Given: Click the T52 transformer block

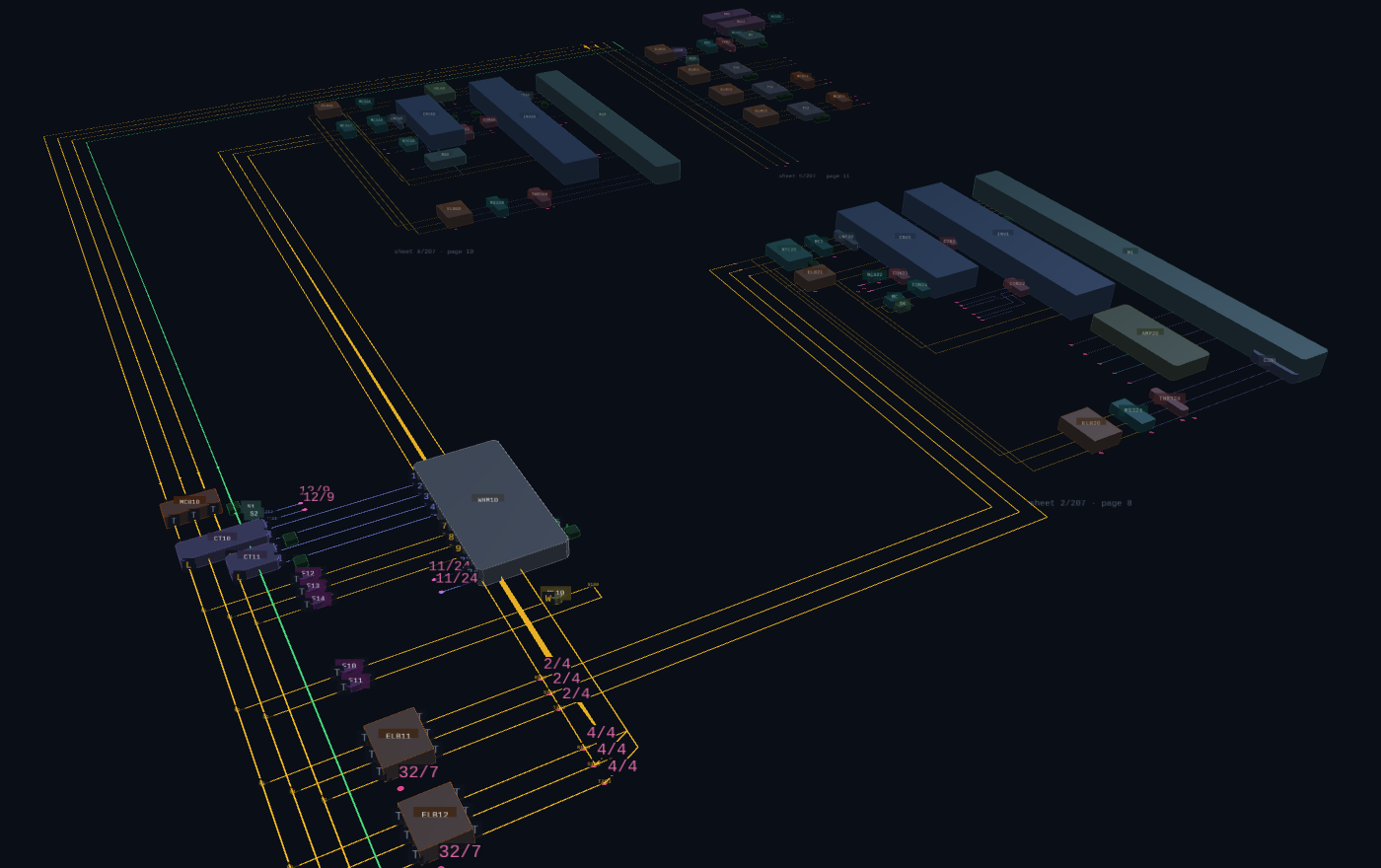Looking at the screenshot, I should [x=805, y=110].
